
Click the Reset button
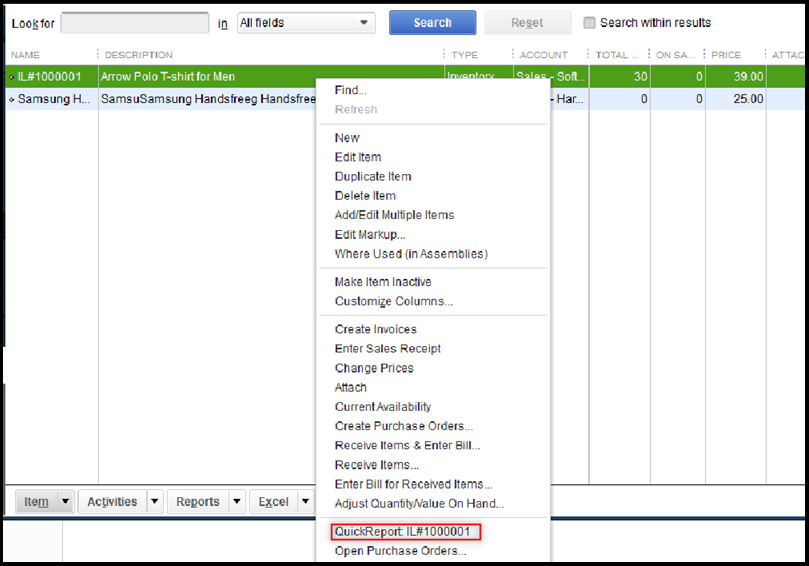[x=527, y=23]
